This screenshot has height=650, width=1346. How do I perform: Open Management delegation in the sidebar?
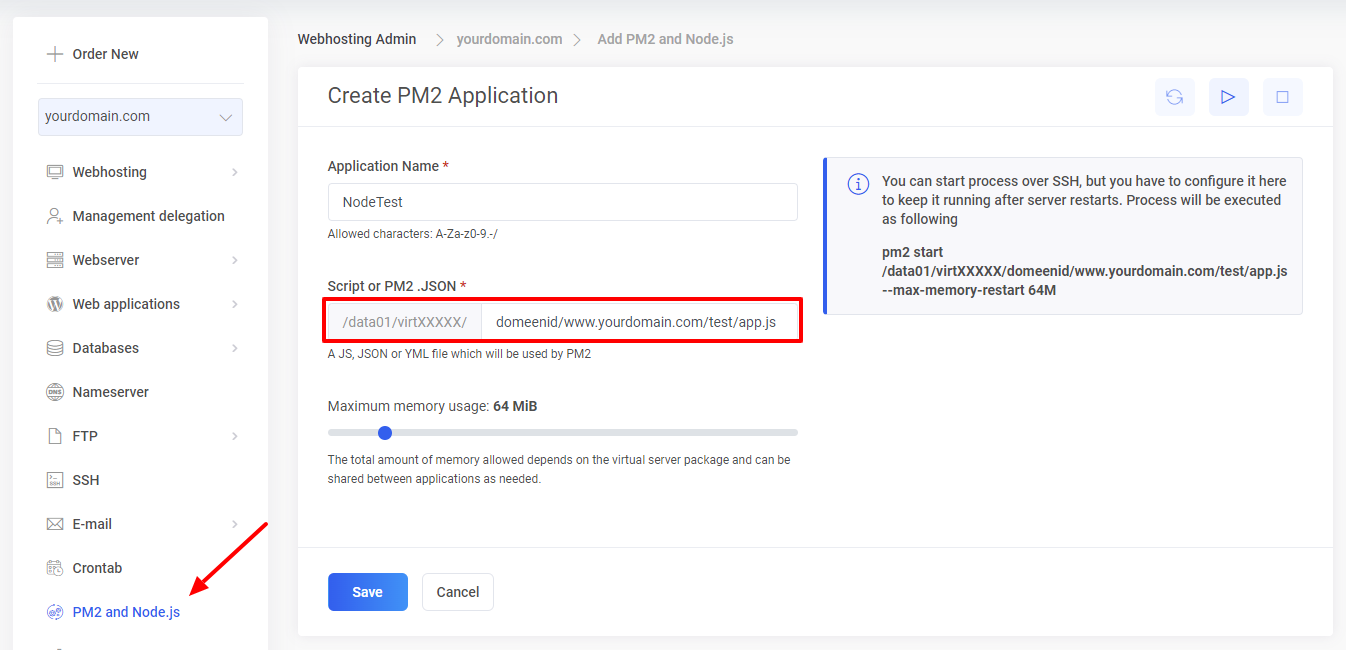[129, 215]
